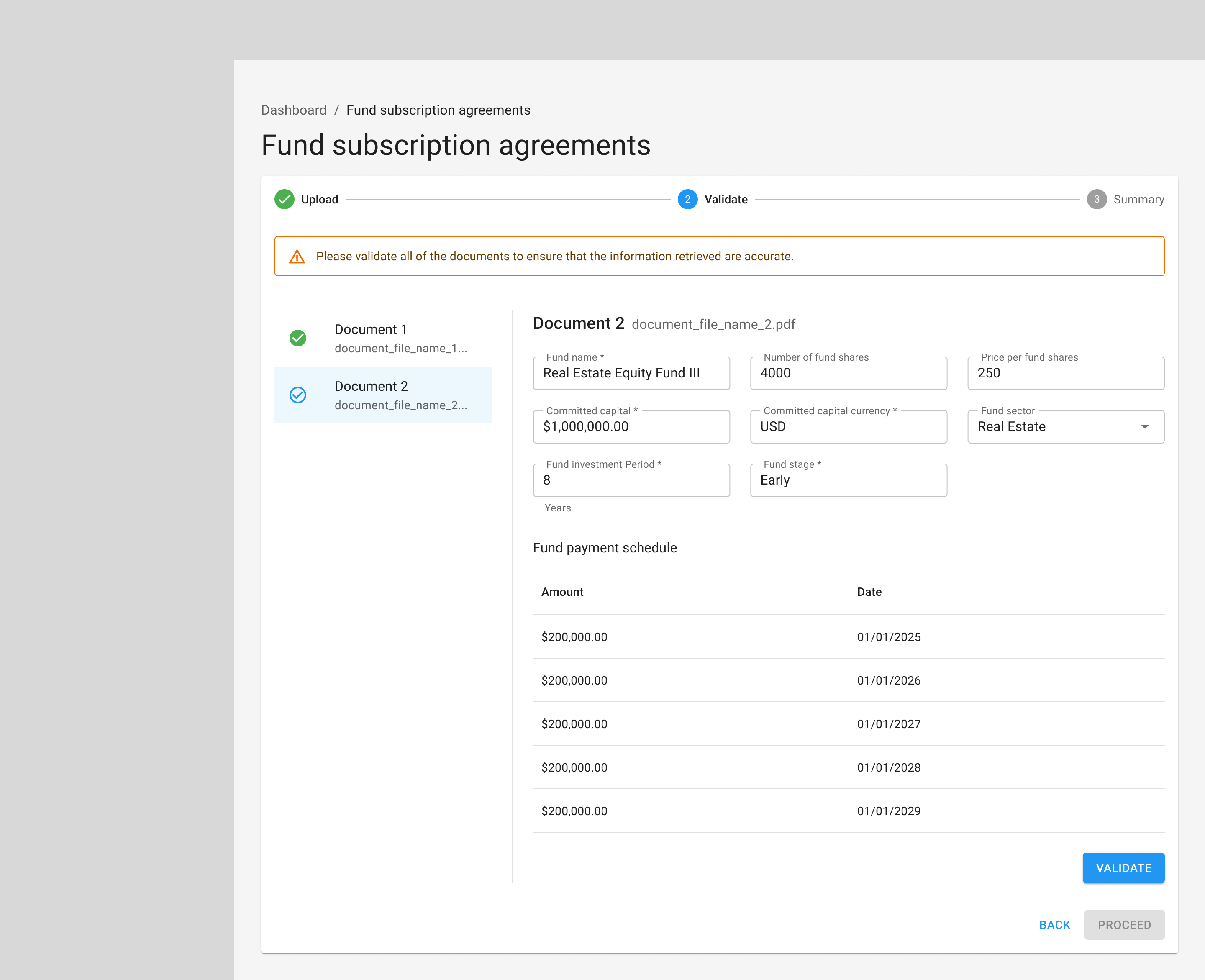Click the Years helper text
1205x980 pixels.
click(x=558, y=508)
